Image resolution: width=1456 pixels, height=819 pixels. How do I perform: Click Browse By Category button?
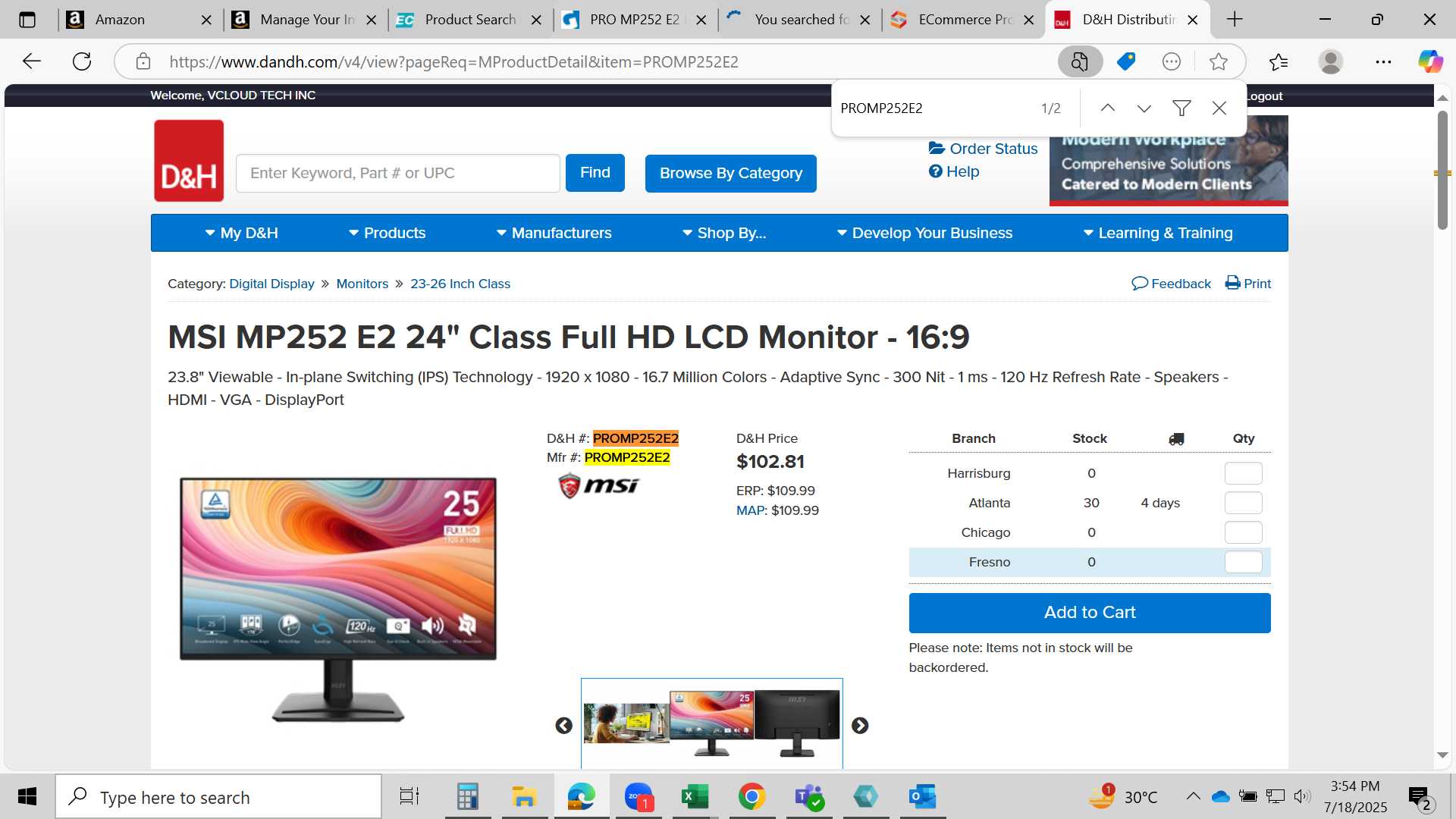(731, 173)
